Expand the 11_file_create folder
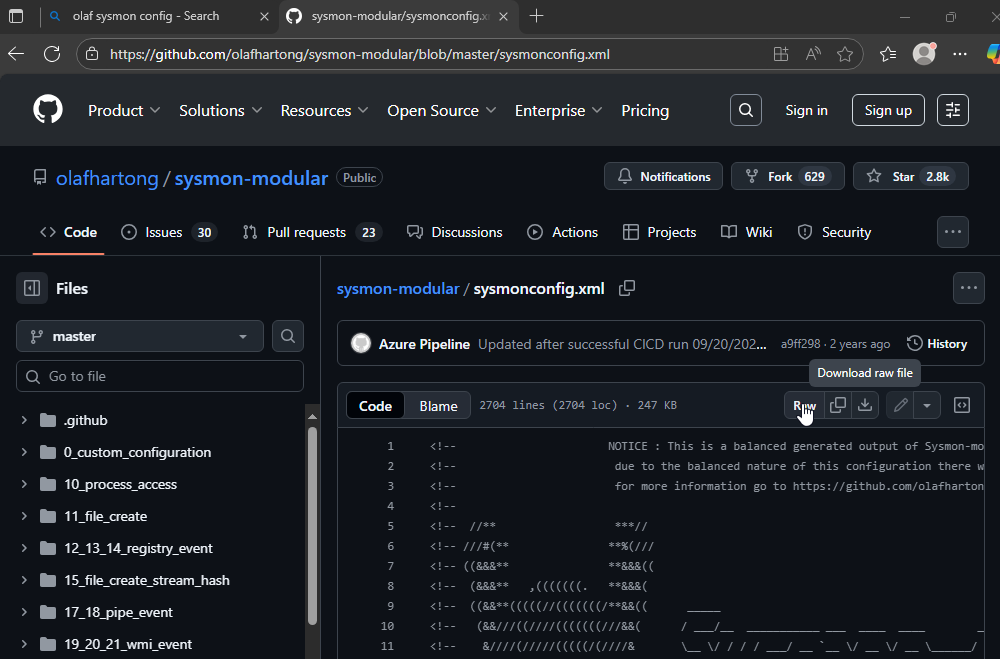This screenshot has height=659, width=1000. click(24, 515)
